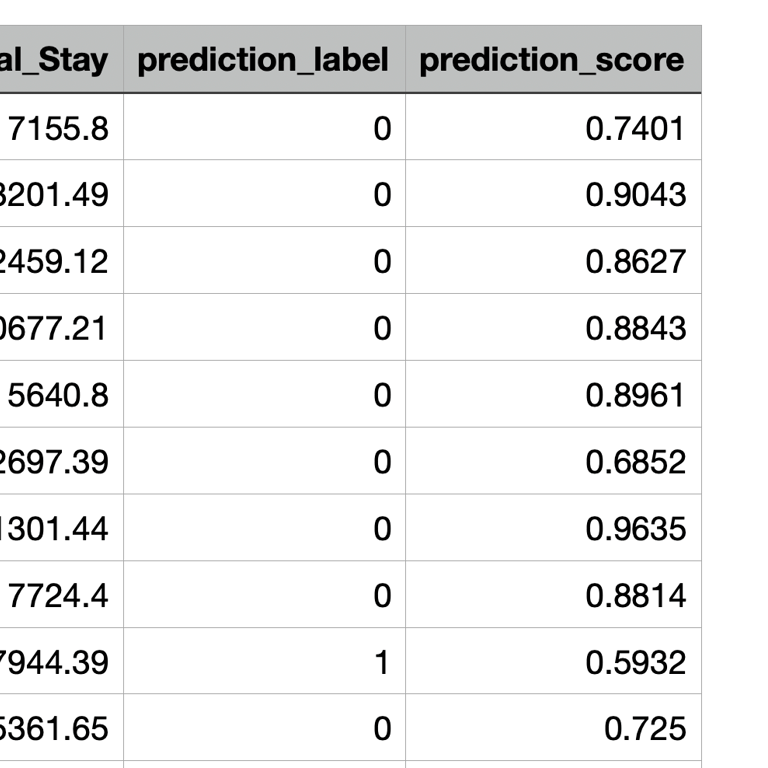768x768 pixels.
Task: Click the partially visible Stay column header
Action: click(62, 60)
